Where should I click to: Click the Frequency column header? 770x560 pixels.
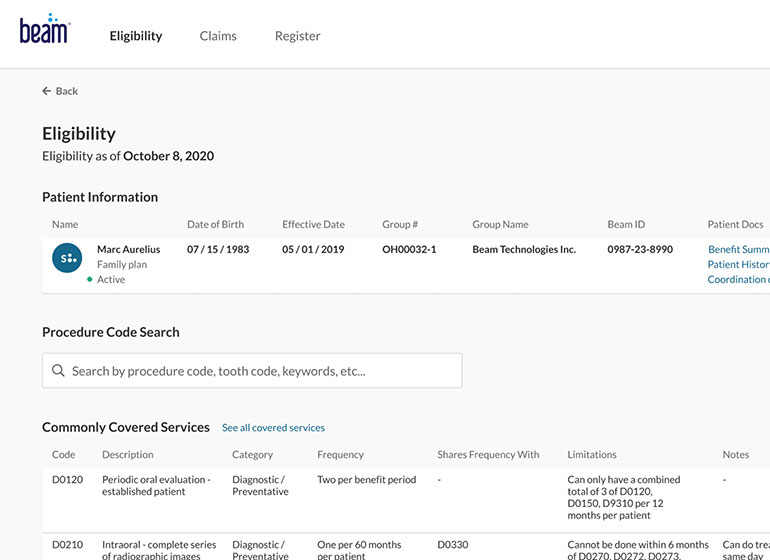click(x=340, y=454)
